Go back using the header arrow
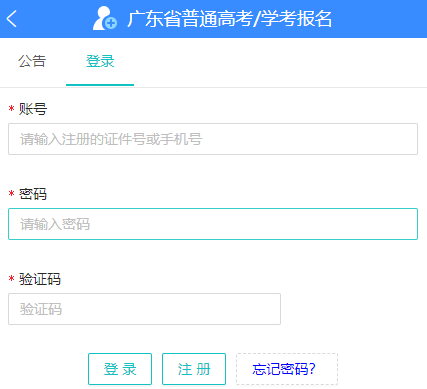This screenshot has height=389, width=427. click(x=12, y=19)
